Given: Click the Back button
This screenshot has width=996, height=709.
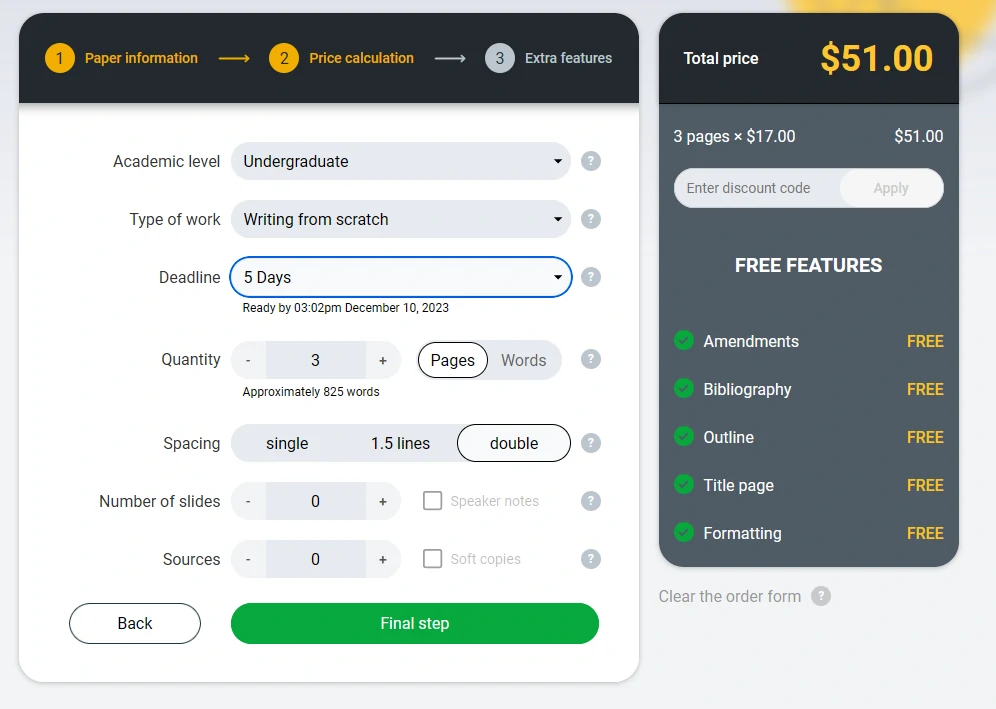Looking at the screenshot, I should click(x=134, y=623).
